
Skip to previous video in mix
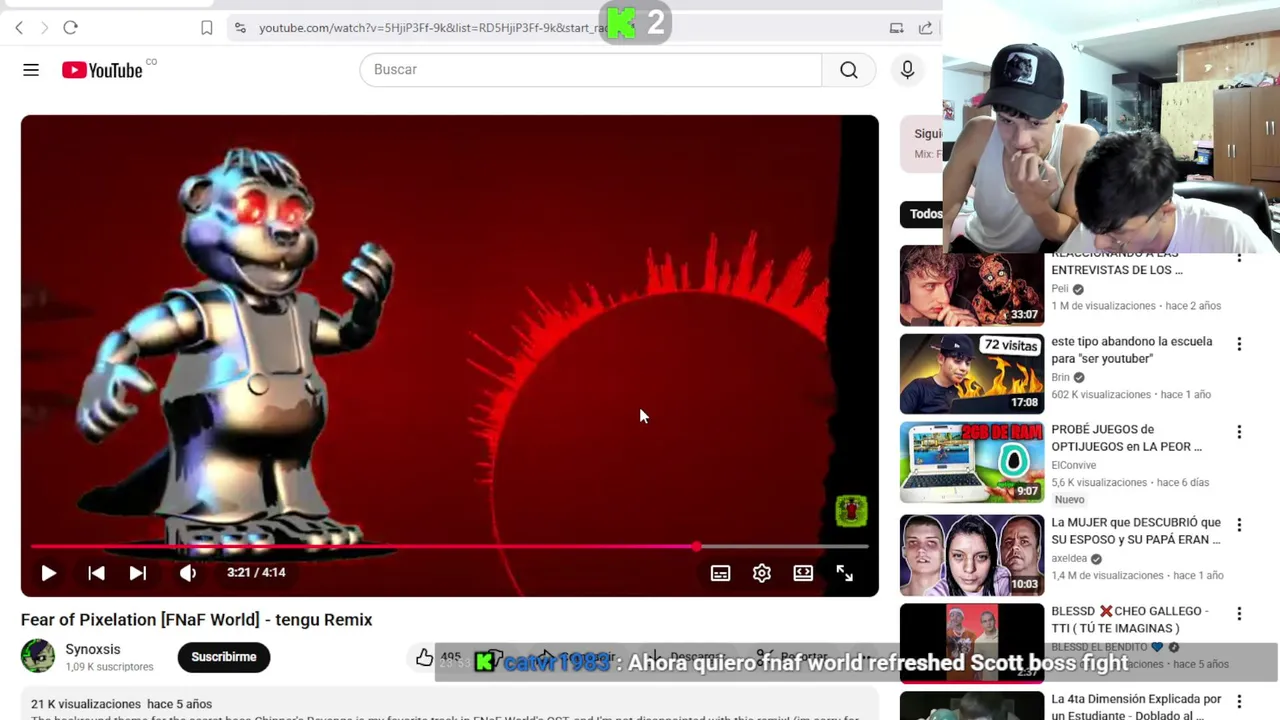pos(96,573)
